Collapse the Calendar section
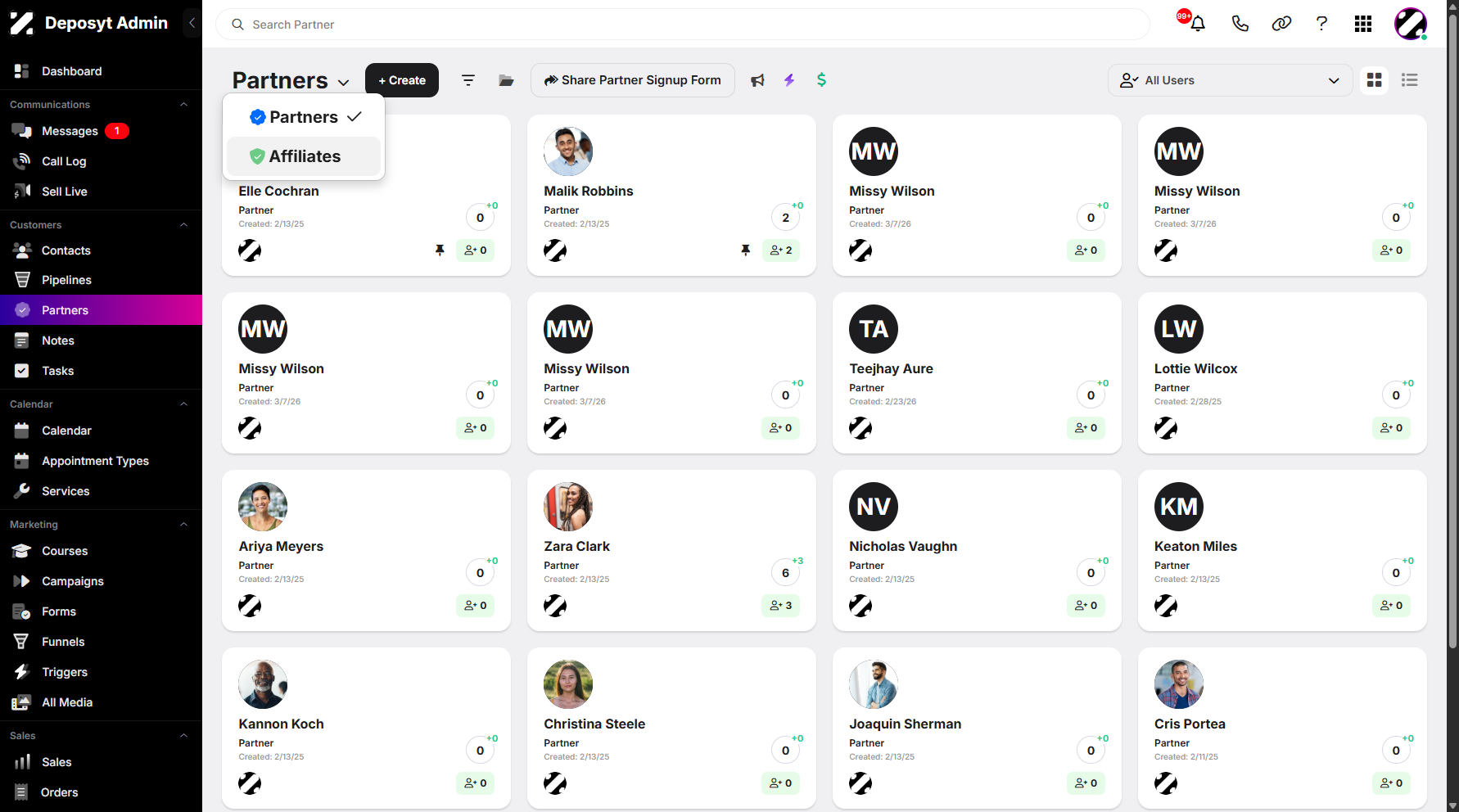Screen dimensions: 1459x812 coord(183,404)
